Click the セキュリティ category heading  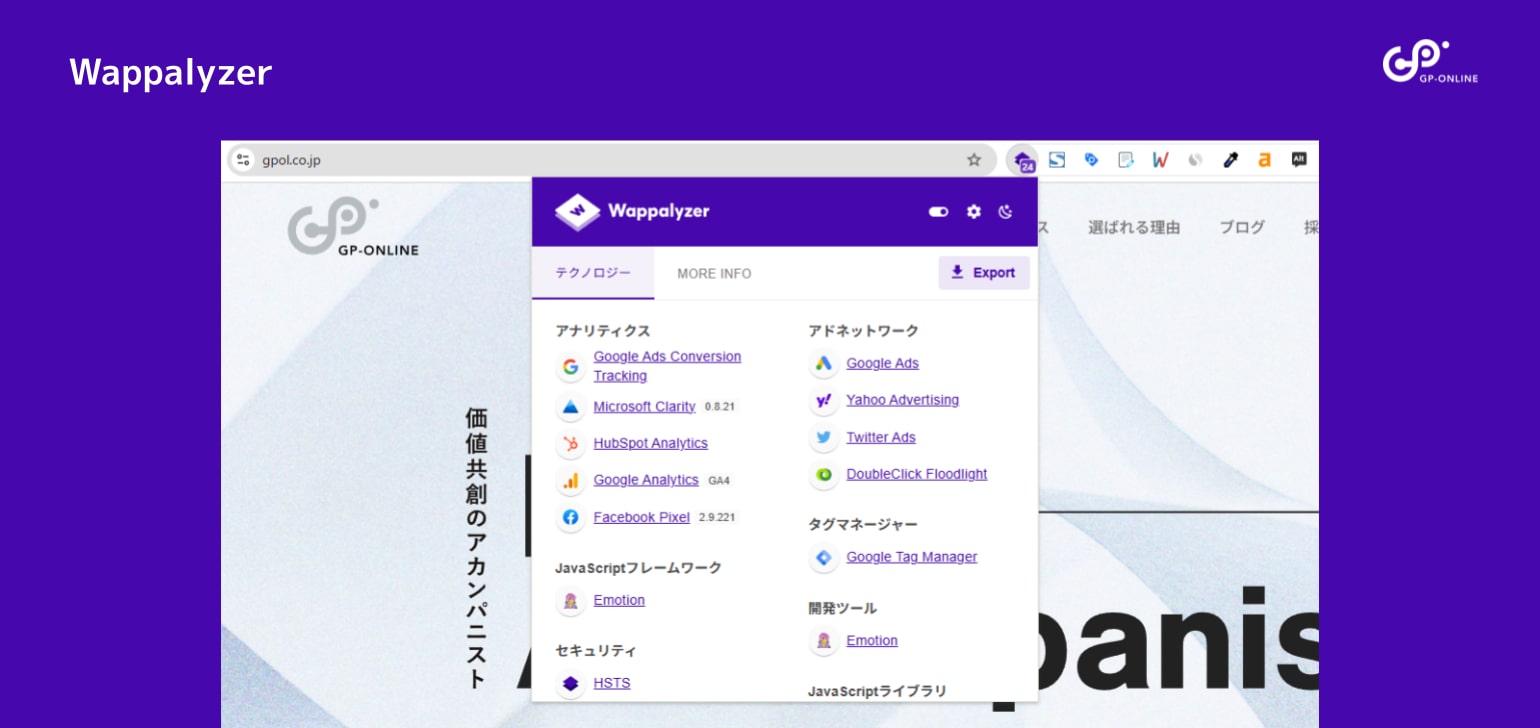(596, 651)
